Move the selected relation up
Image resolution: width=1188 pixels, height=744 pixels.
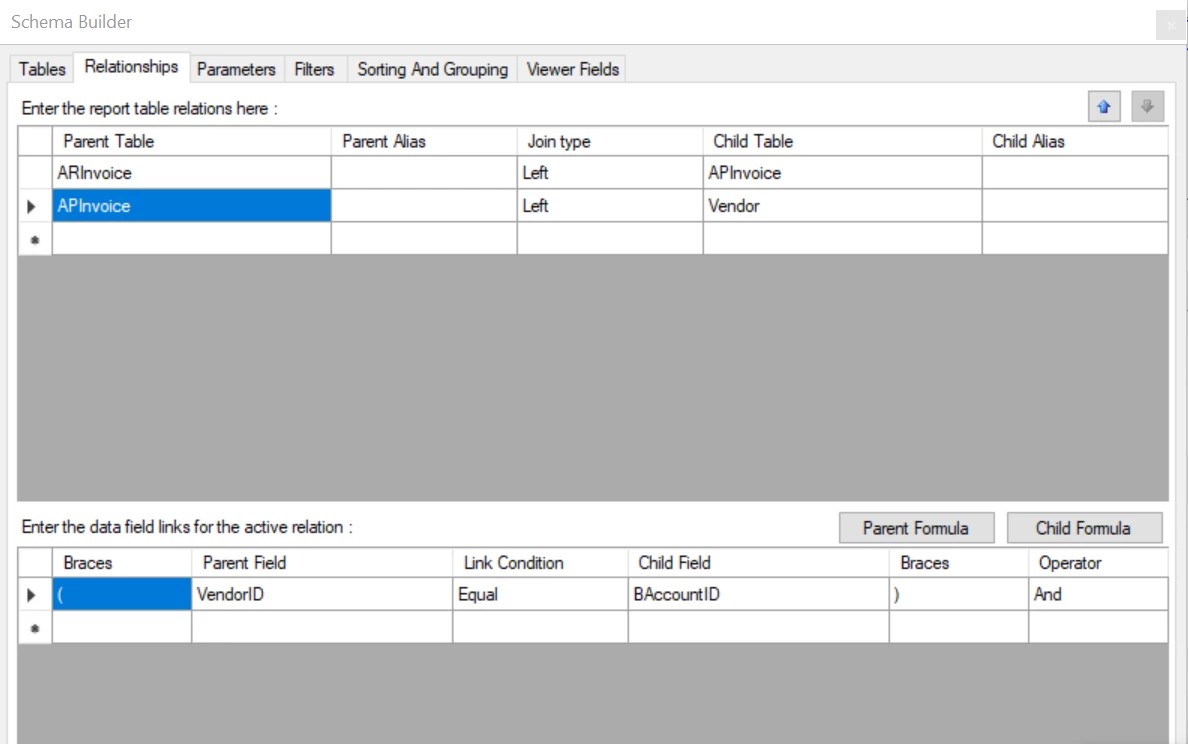click(x=1104, y=107)
